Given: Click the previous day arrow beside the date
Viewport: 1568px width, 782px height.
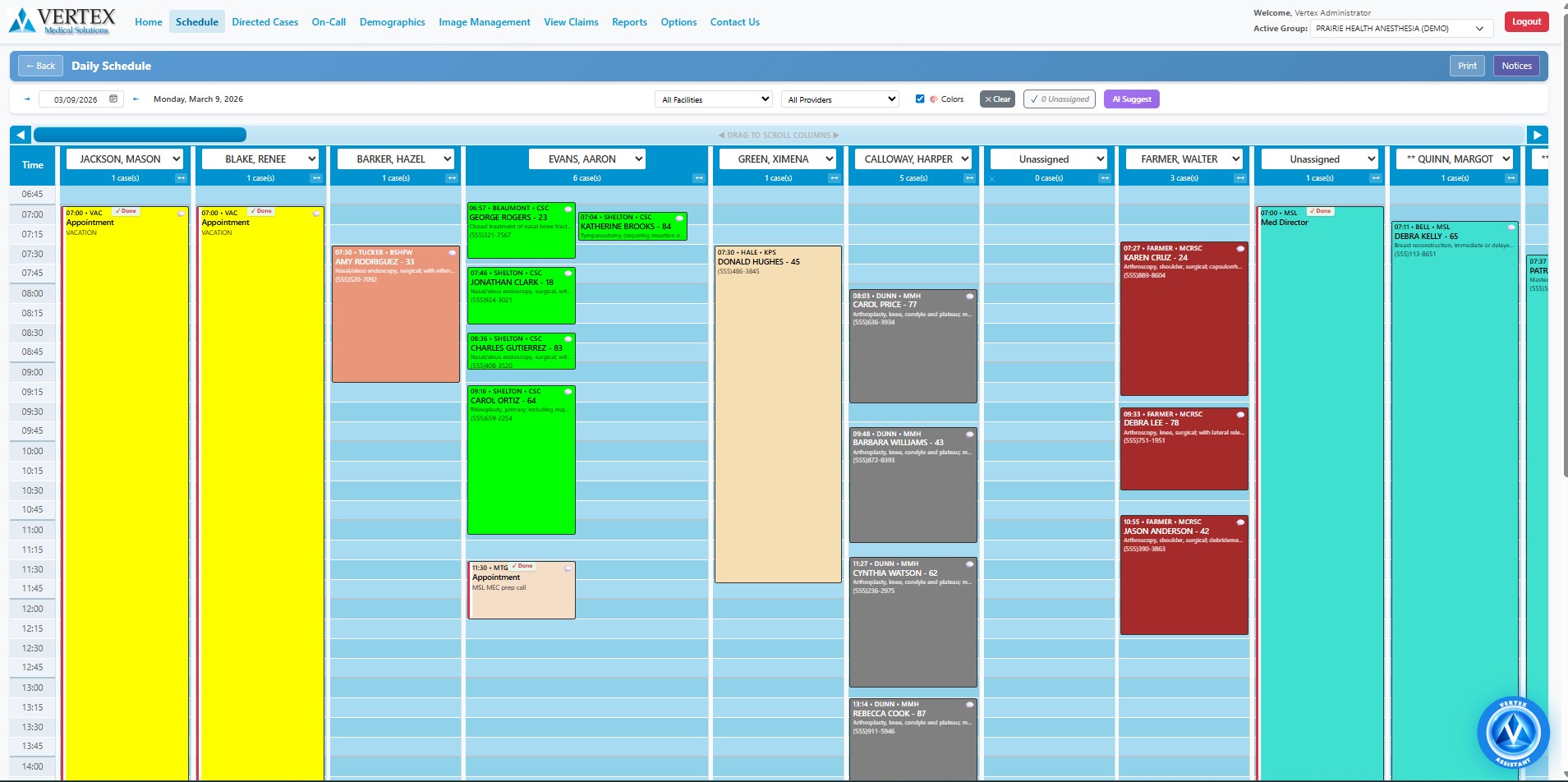Looking at the screenshot, I should (x=27, y=99).
